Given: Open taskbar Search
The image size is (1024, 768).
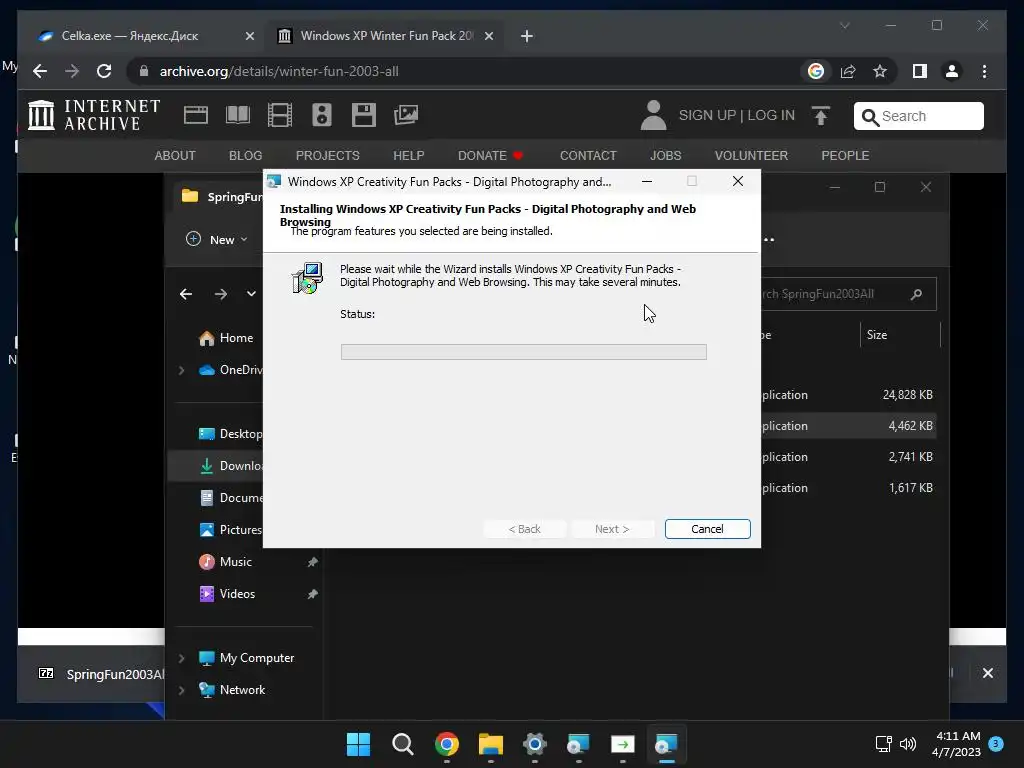Looking at the screenshot, I should tap(402, 744).
